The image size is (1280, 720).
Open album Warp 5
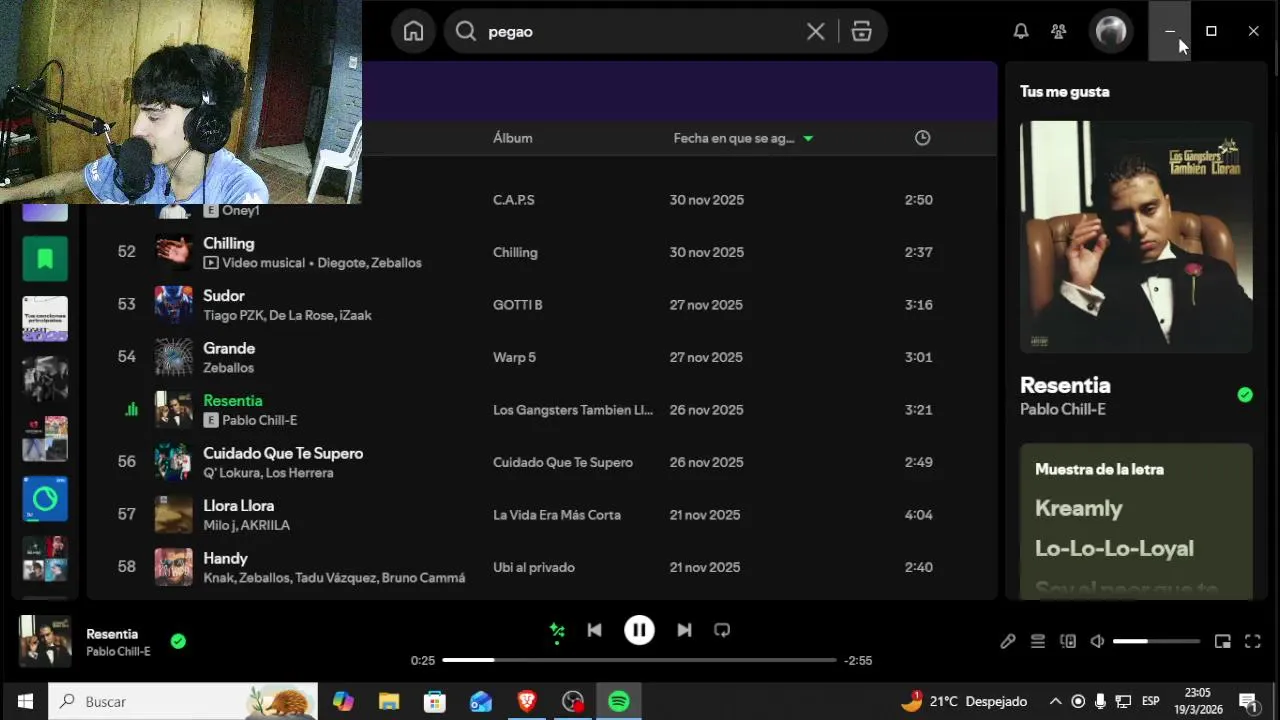(514, 357)
